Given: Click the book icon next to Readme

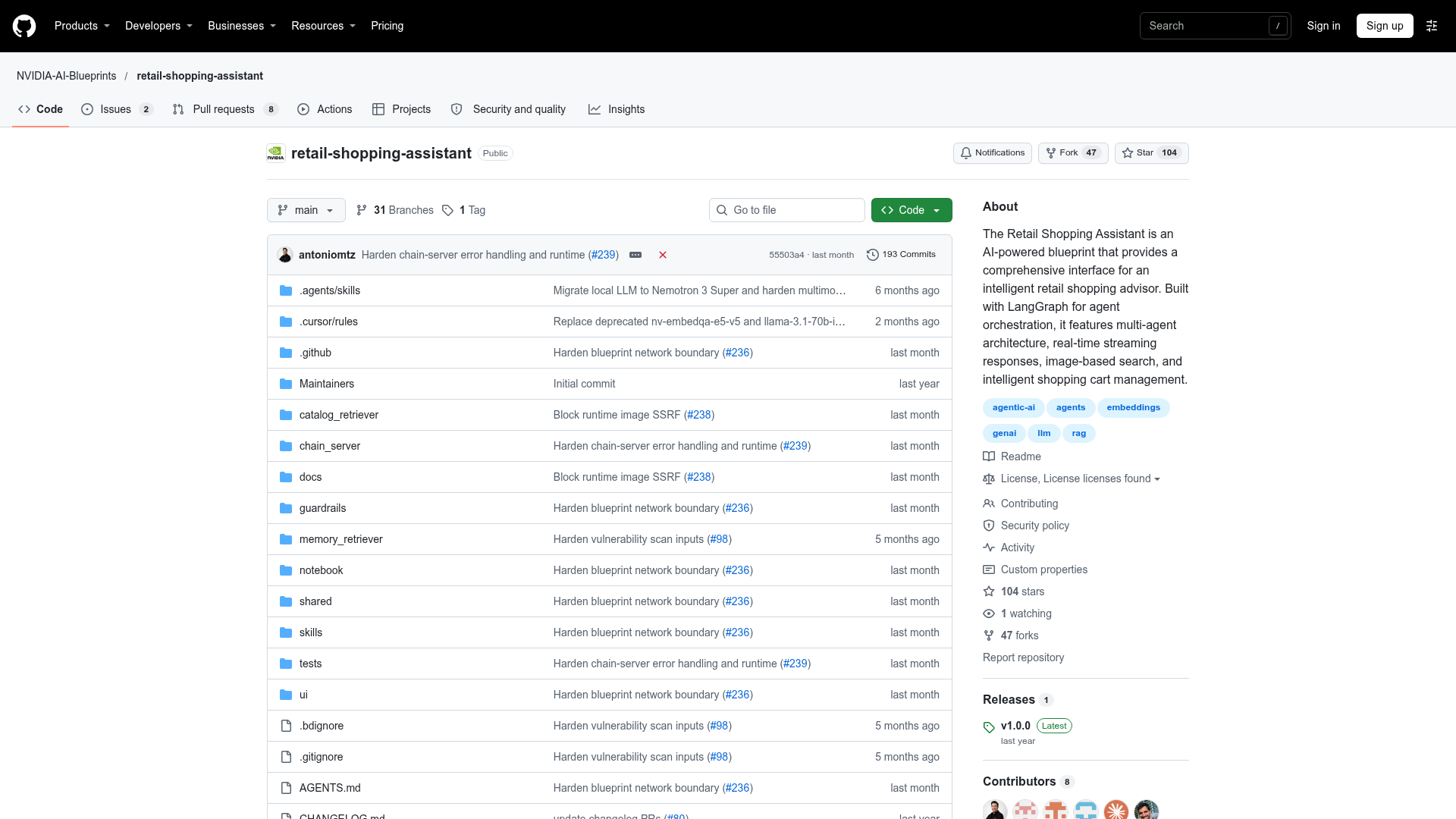Looking at the screenshot, I should pos(989,457).
